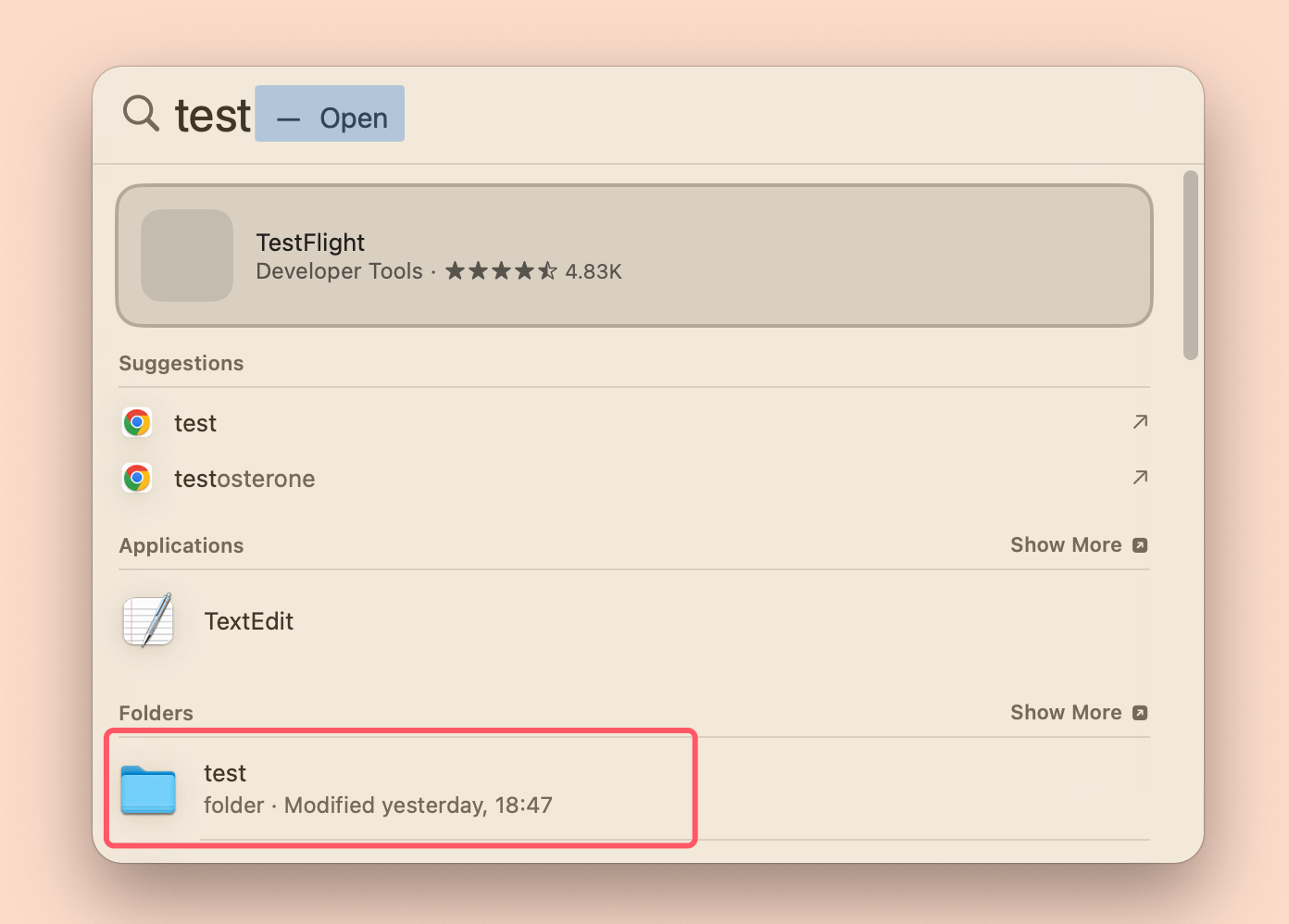This screenshot has width=1289, height=924.
Task: Click the results list scrollbar
Action: pyautogui.click(x=1190, y=265)
